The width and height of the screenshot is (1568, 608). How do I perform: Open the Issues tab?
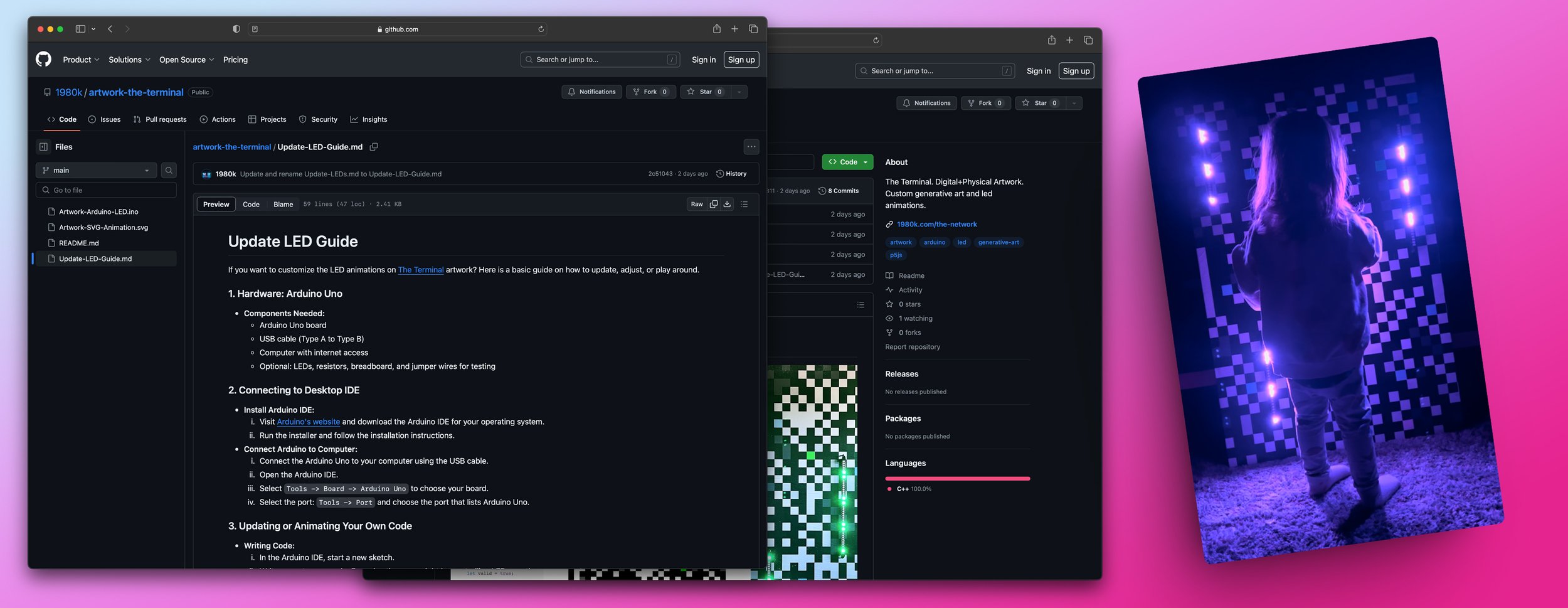pyautogui.click(x=104, y=120)
